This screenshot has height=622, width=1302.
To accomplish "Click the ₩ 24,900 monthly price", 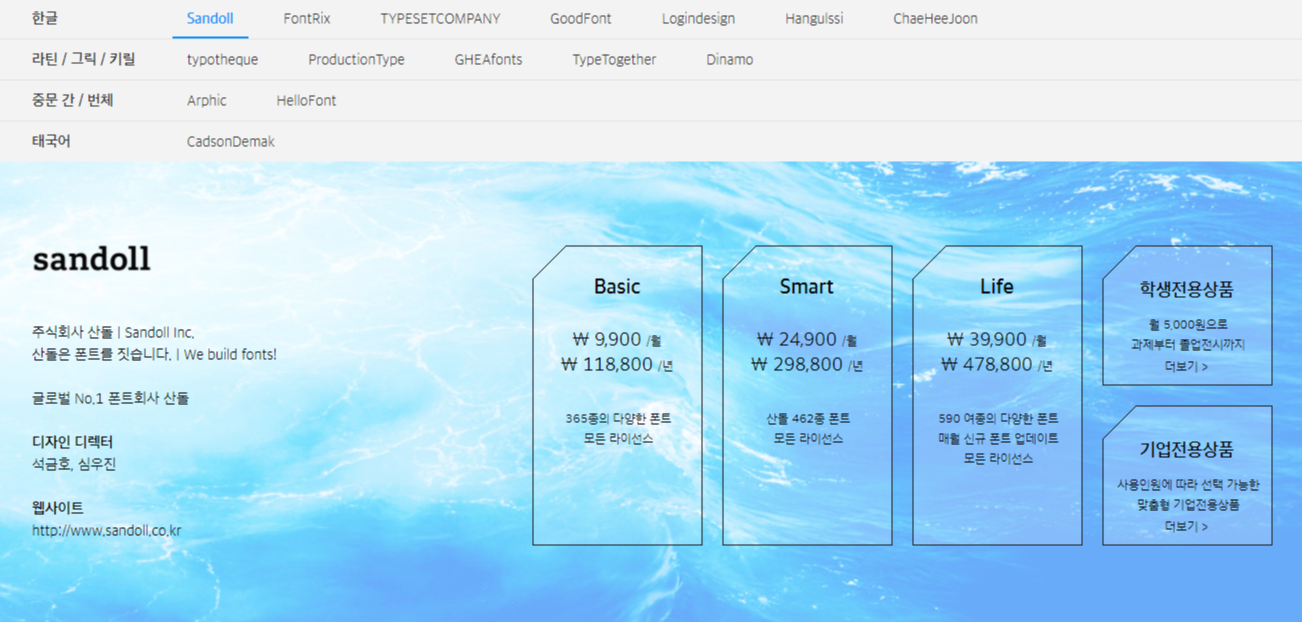I will click(x=807, y=340).
